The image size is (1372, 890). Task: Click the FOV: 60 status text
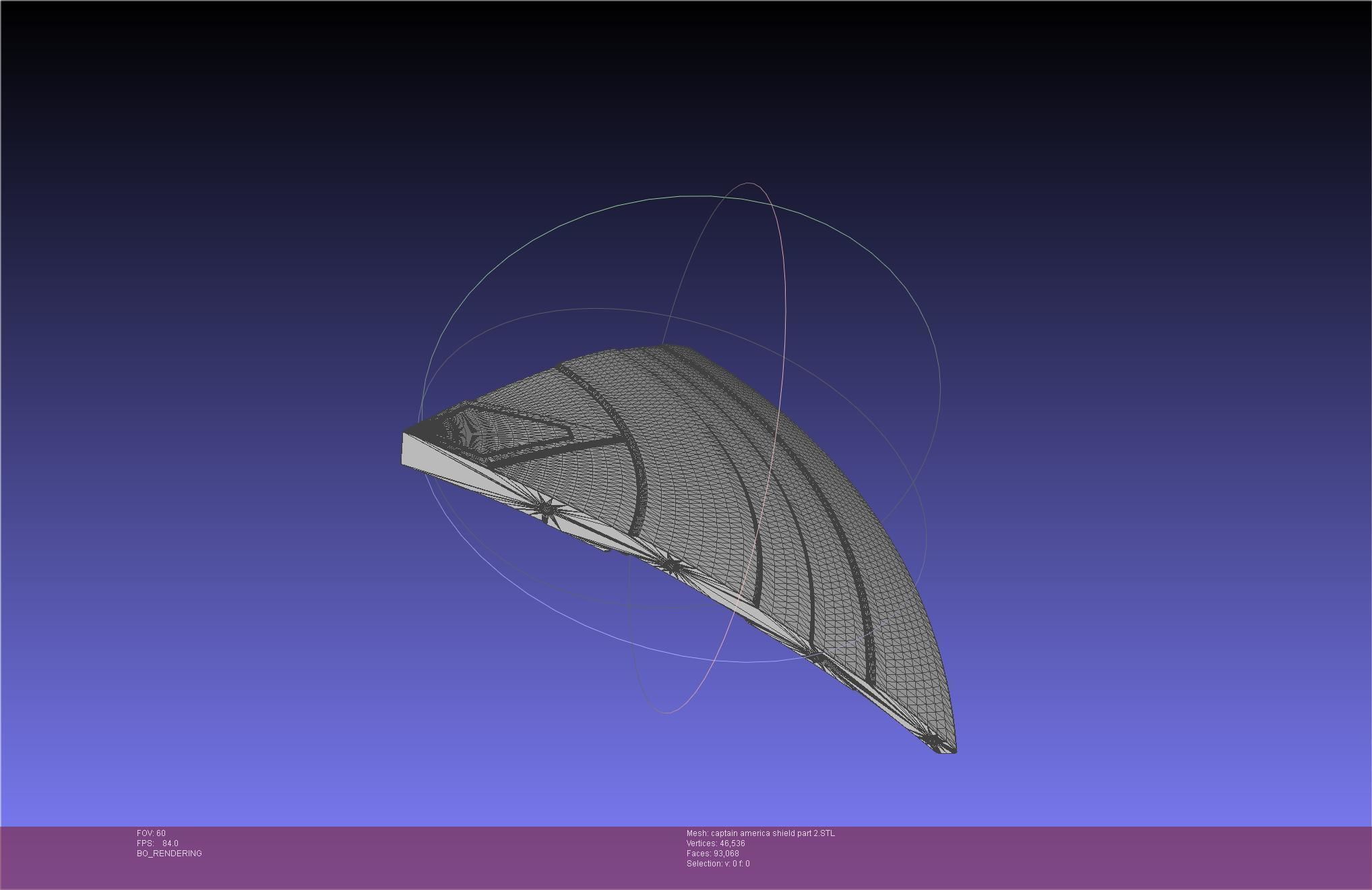tap(151, 833)
